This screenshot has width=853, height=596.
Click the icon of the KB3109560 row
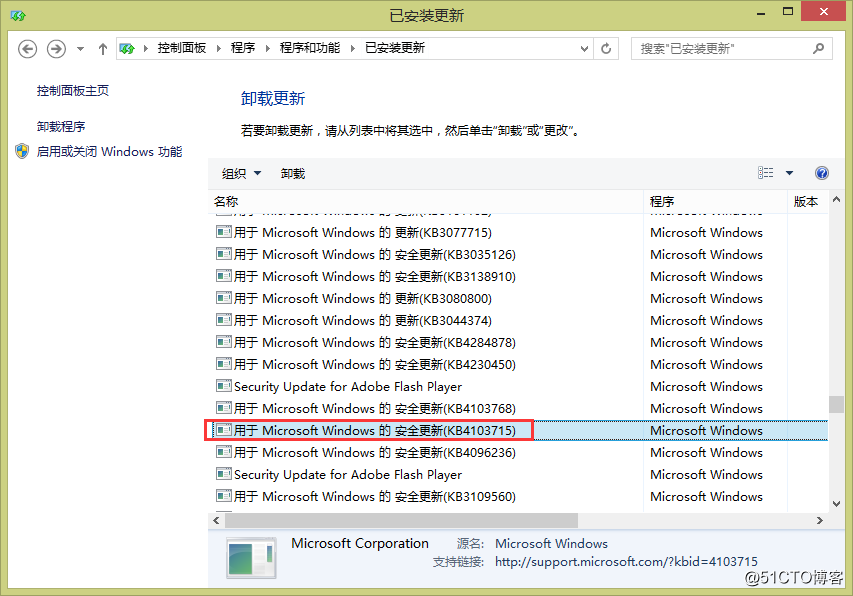coord(224,496)
